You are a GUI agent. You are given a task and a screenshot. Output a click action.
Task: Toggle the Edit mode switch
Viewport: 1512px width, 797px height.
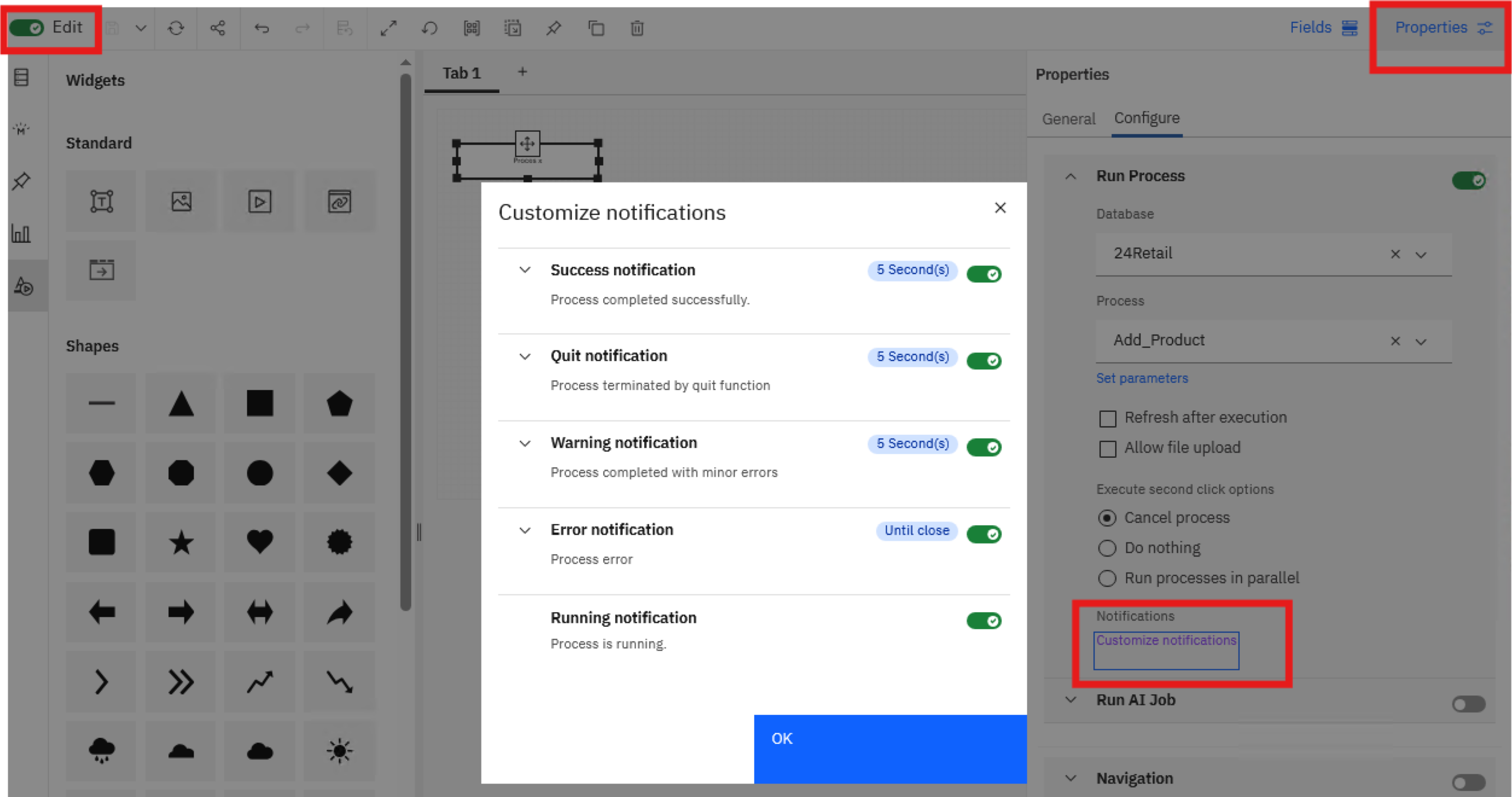[27, 28]
